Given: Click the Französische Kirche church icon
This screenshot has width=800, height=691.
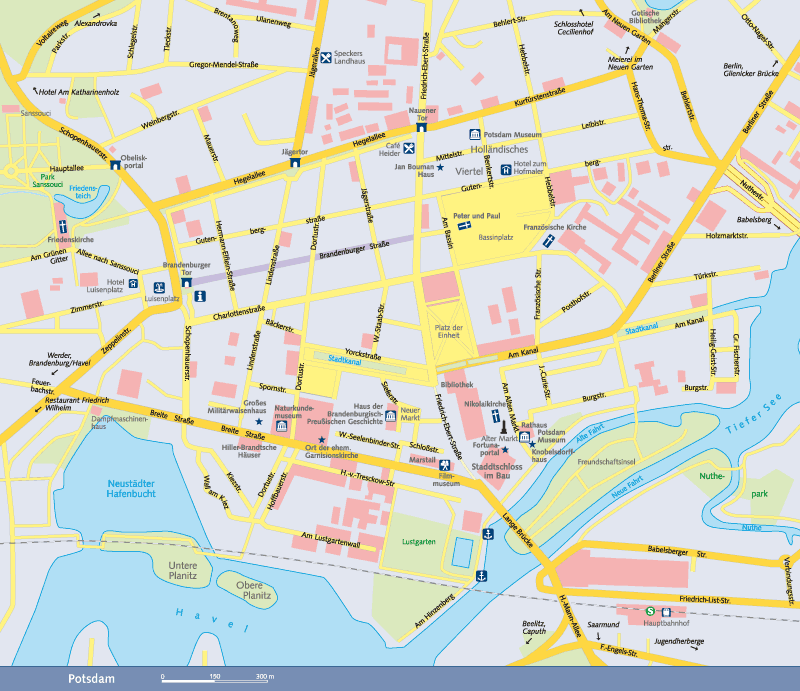Looking at the screenshot, I should point(548,241).
